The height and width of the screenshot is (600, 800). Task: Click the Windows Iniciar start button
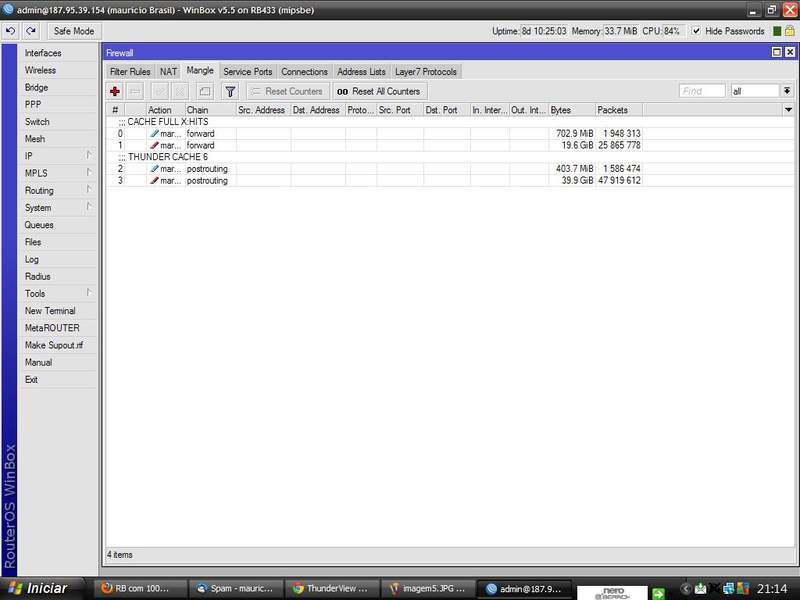[x=40, y=588]
